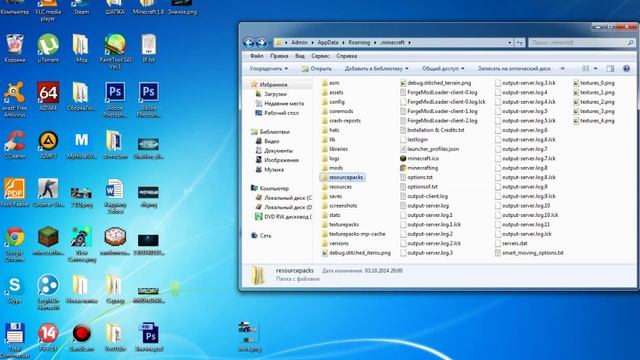
Task: Expand Добавить в библиотеку dropdown
Action: [x=376, y=69]
